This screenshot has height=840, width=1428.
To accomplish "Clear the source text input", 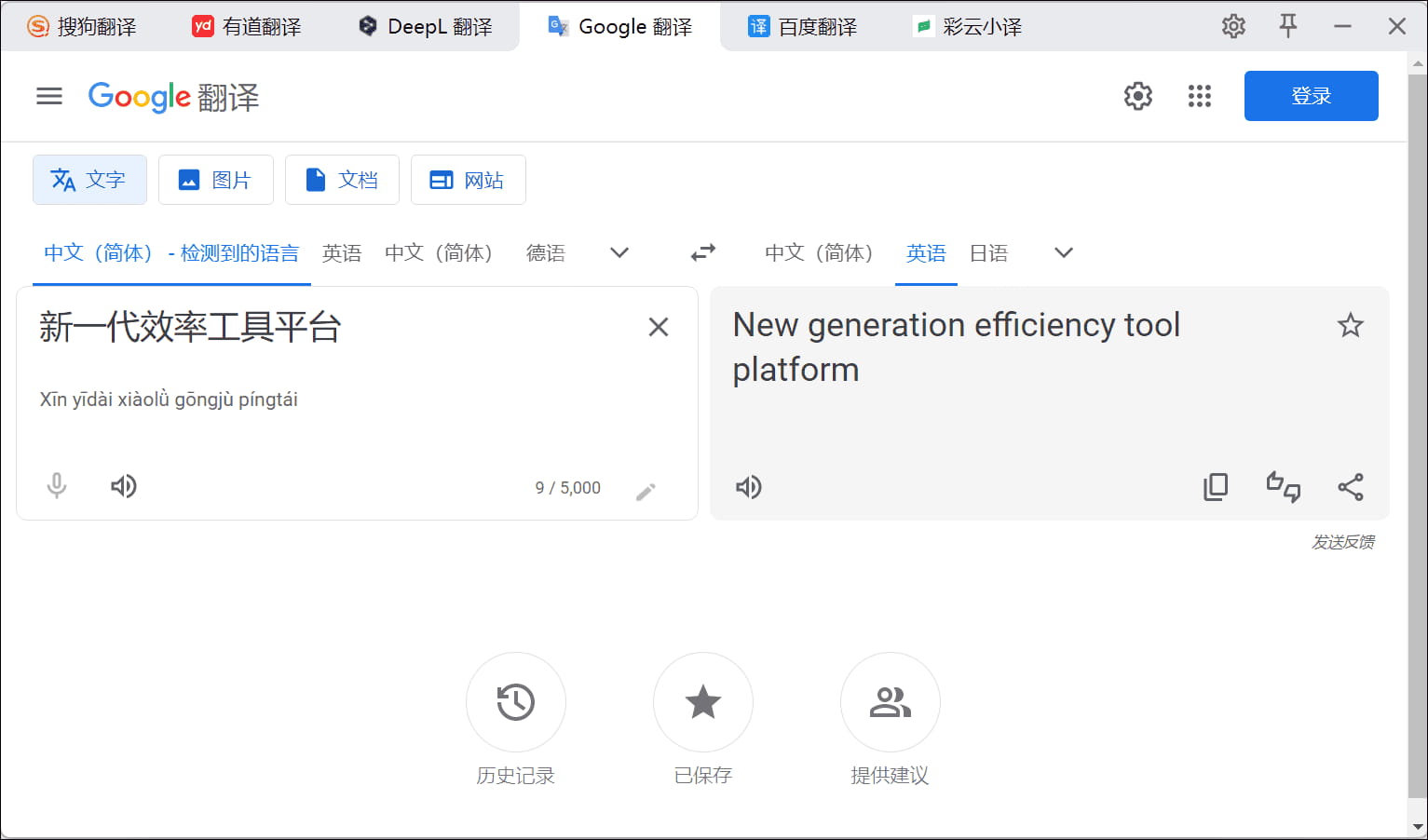I will 659,327.
